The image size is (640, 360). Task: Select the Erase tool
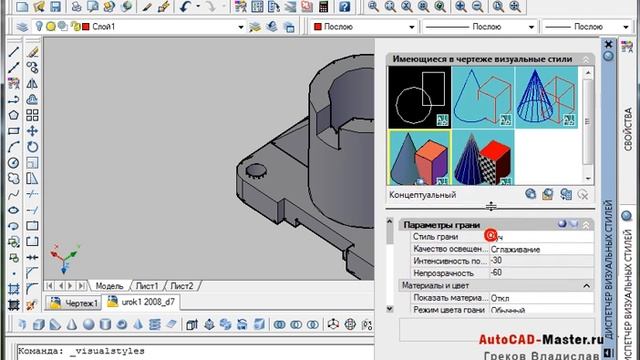32,52
